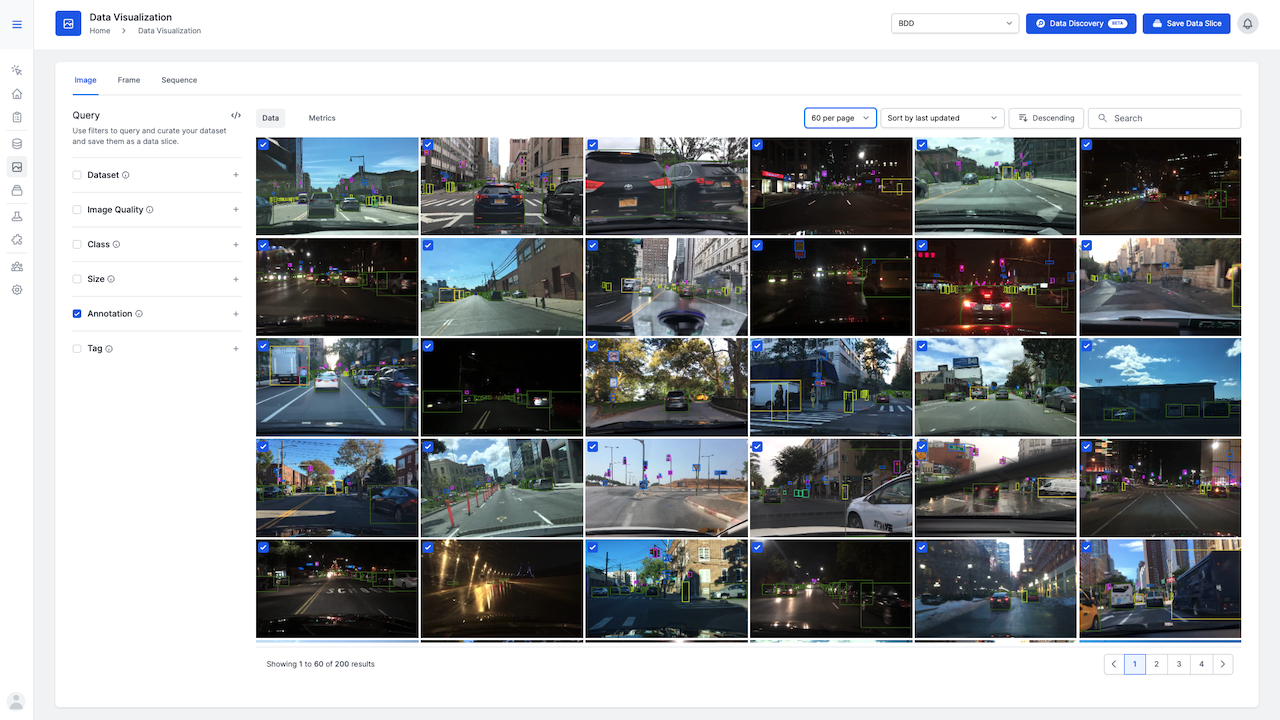Viewport: 1280px width, 720px height.
Task: Select the Data view tab
Action: 270,118
